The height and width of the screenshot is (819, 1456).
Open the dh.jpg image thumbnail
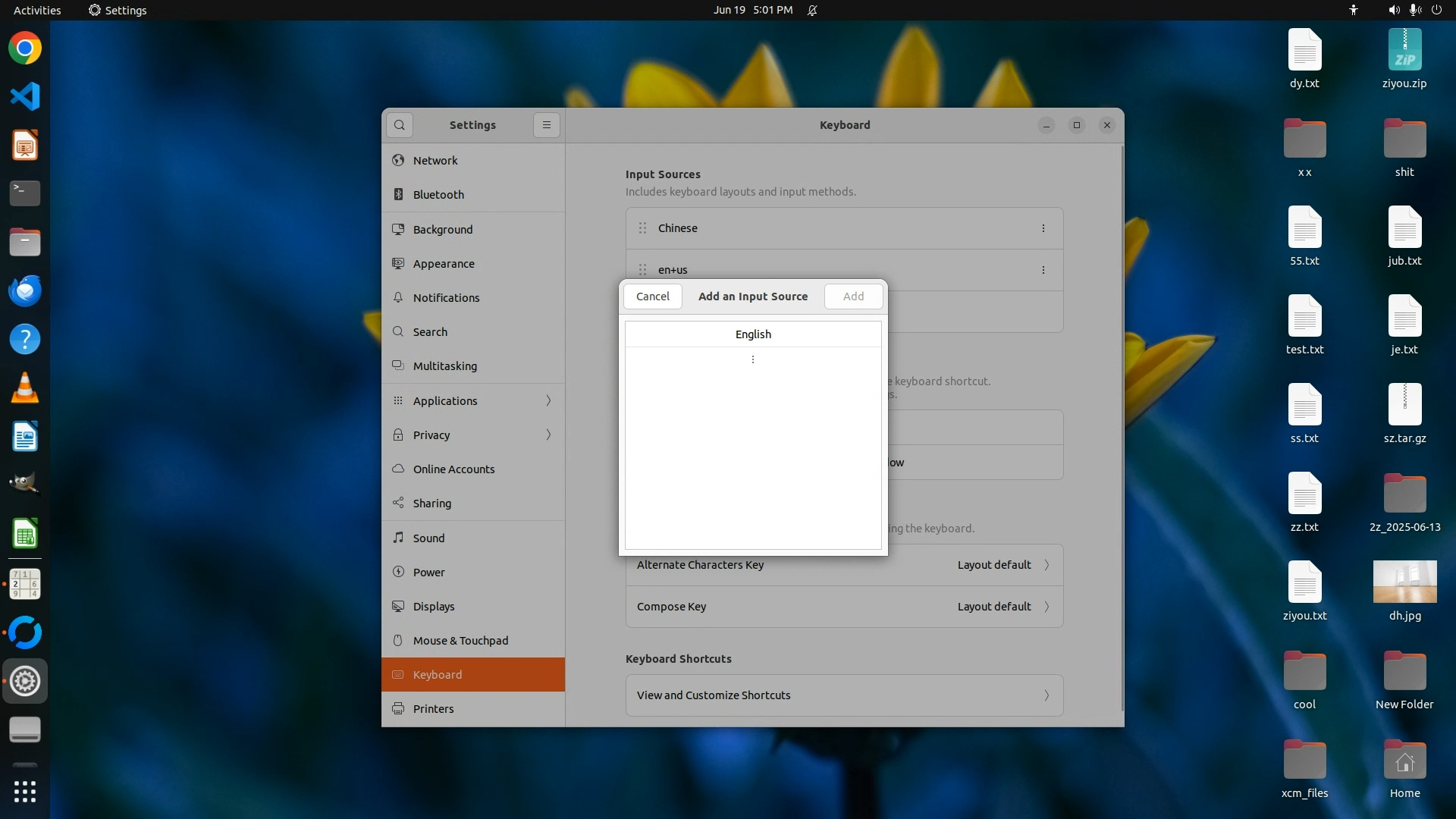point(1404,582)
